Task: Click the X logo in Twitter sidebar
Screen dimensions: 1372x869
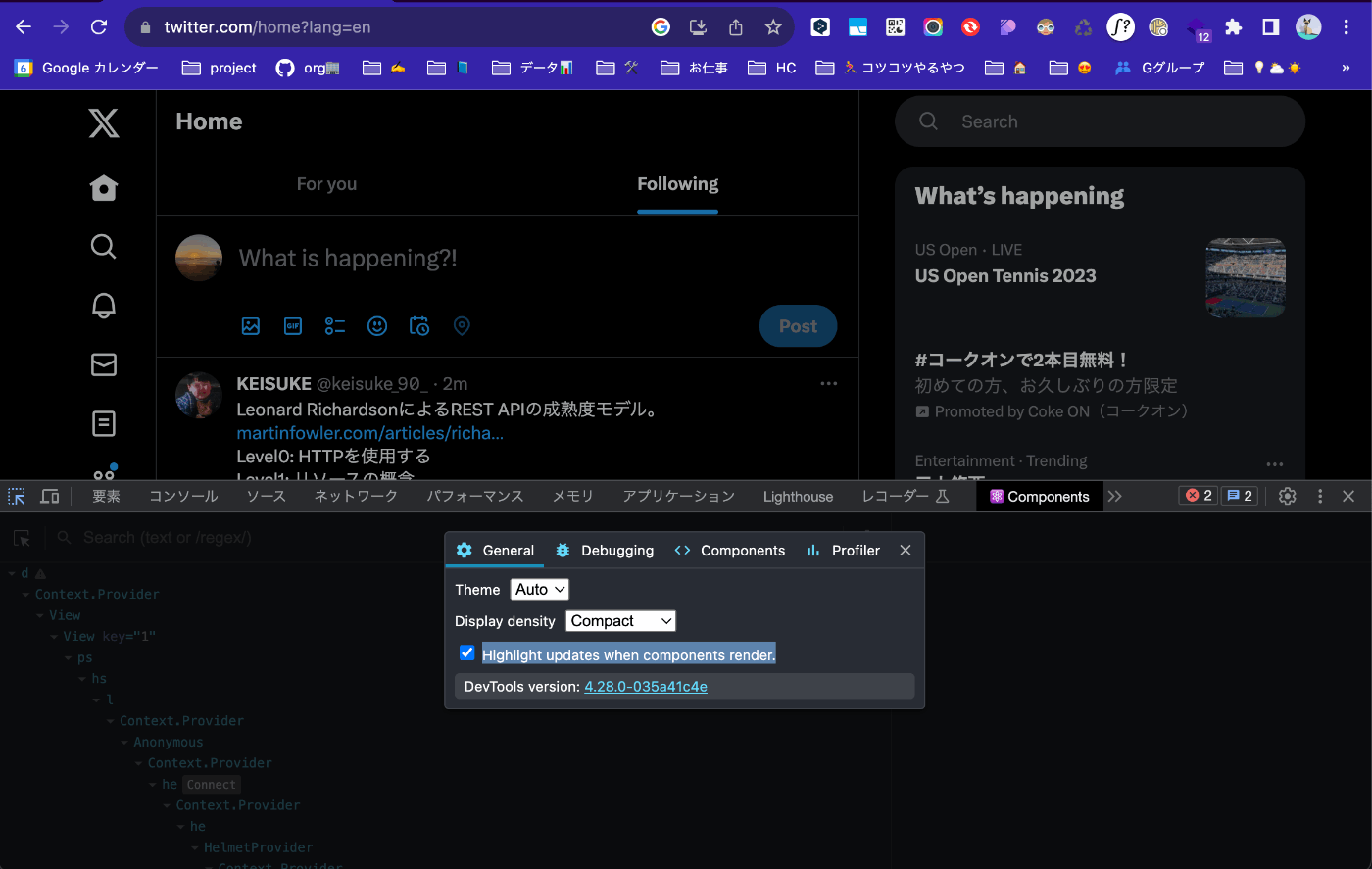Action: (104, 122)
